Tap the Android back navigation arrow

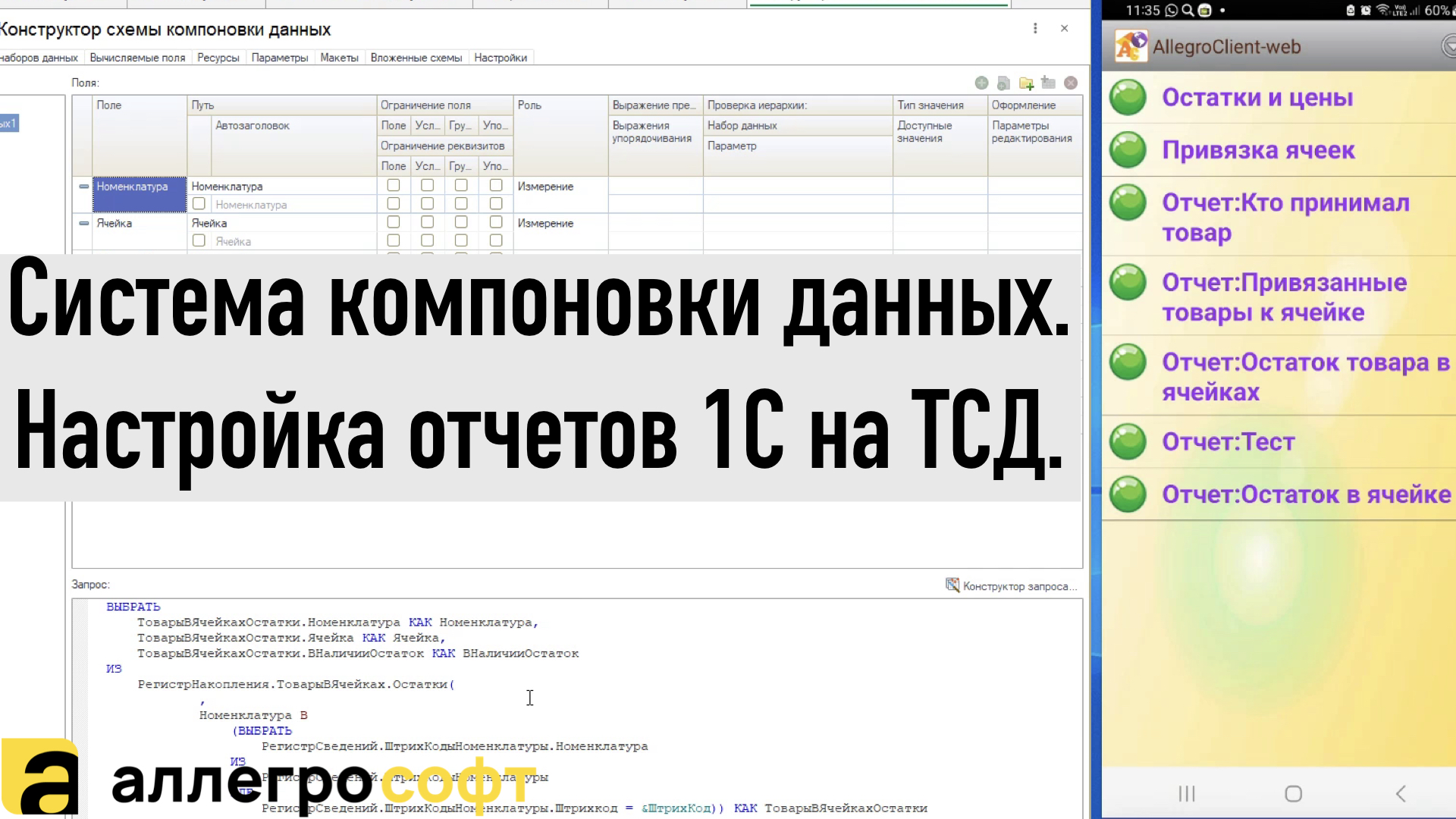tap(1401, 793)
